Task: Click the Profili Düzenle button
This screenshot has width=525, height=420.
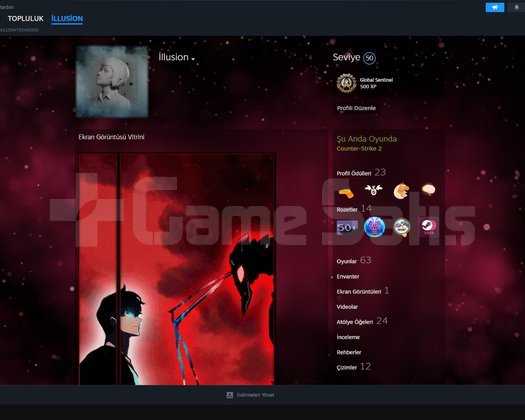Action: [x=356, y=108]
